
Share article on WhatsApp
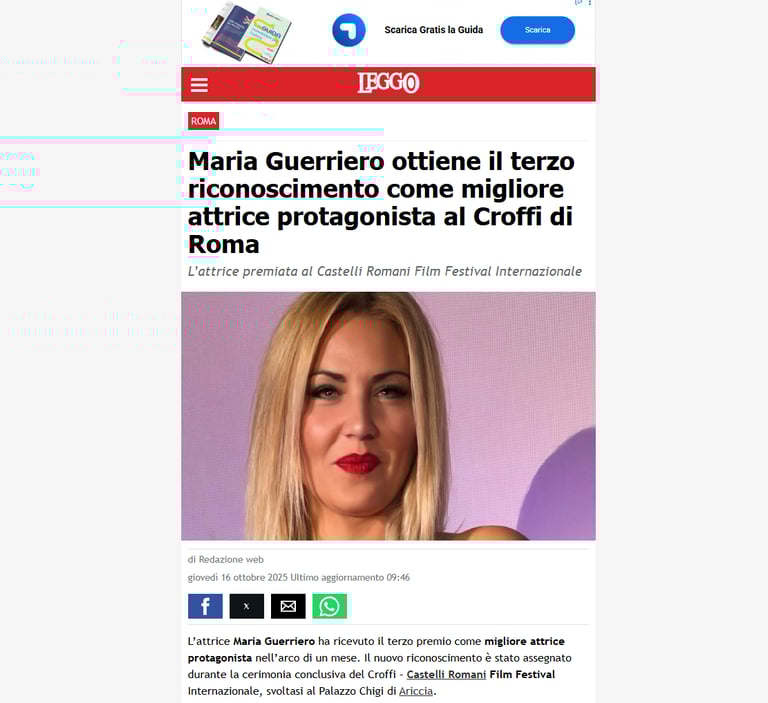coord(330,606)
